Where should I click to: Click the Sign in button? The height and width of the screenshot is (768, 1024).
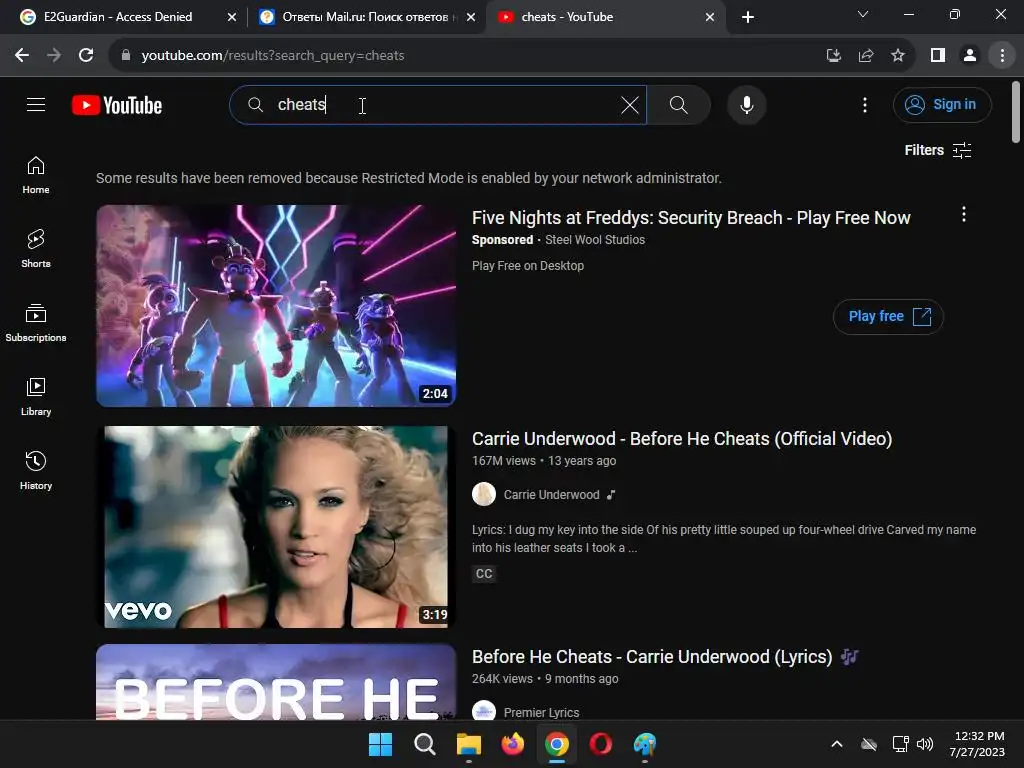[x=942, y=104]
